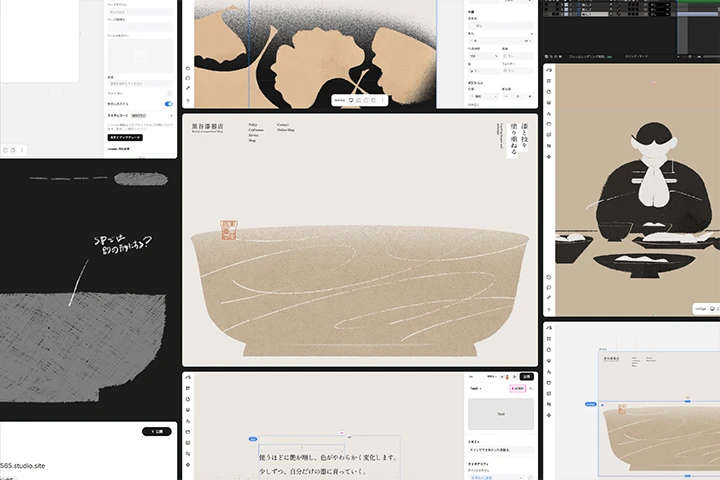Click the Studio logo icon in monk illustration editor
720x480 pixels.
[549, 70]
